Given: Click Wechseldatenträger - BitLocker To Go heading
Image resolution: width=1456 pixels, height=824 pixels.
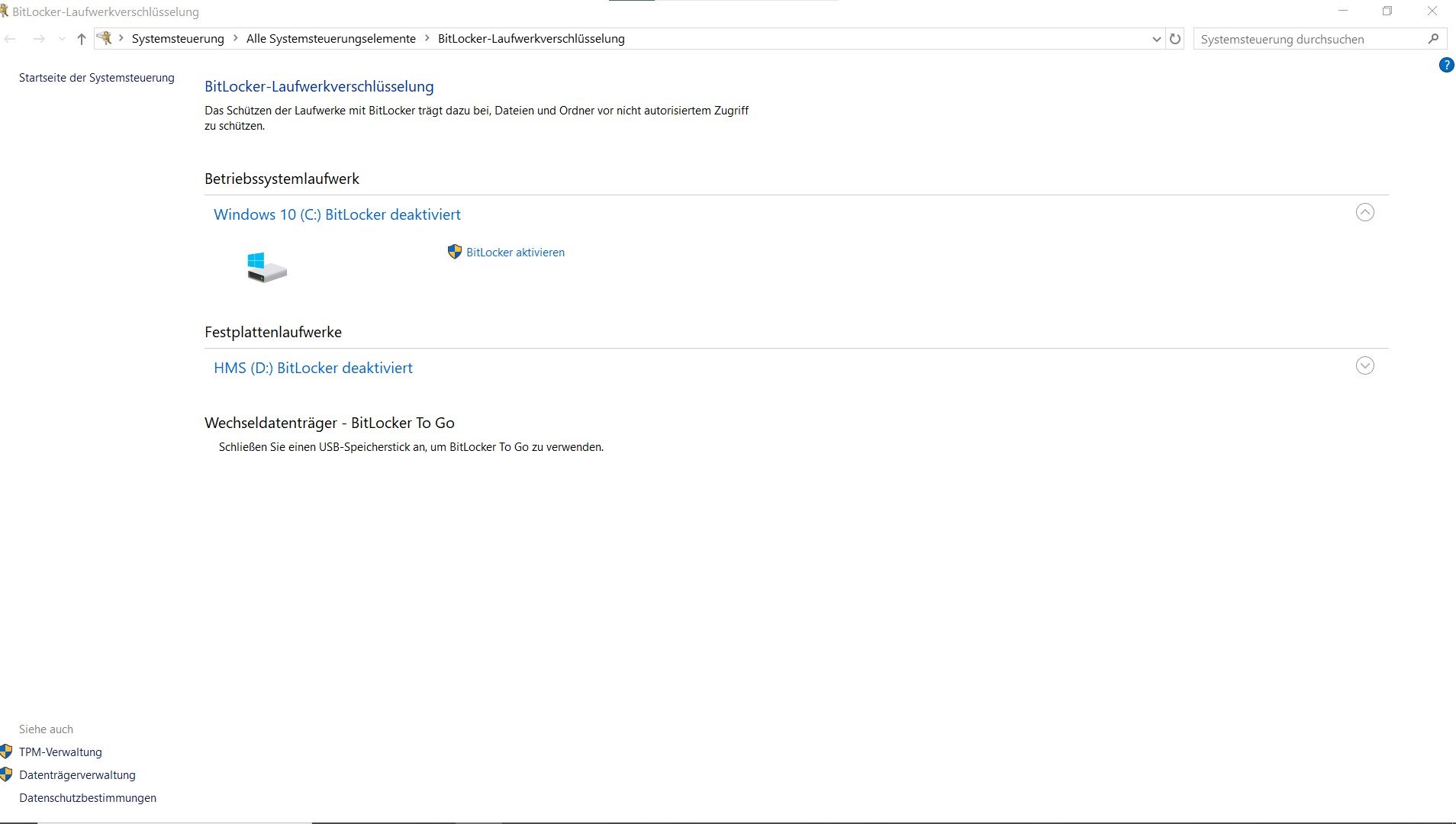Looking at the screenshot, I should tap(330, 423).
